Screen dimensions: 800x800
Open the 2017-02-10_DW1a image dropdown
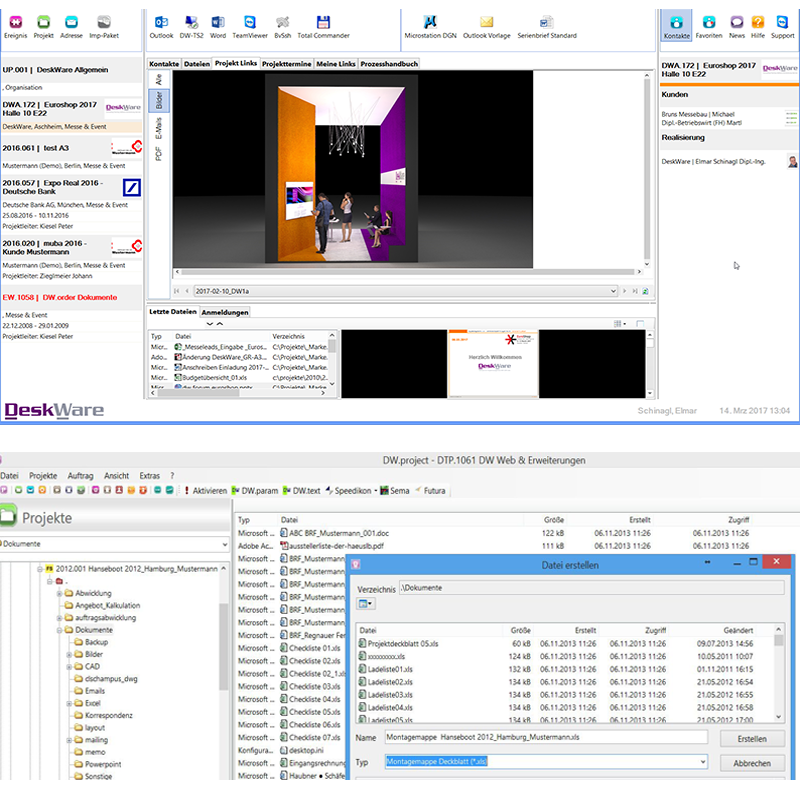tap(613, 291)
